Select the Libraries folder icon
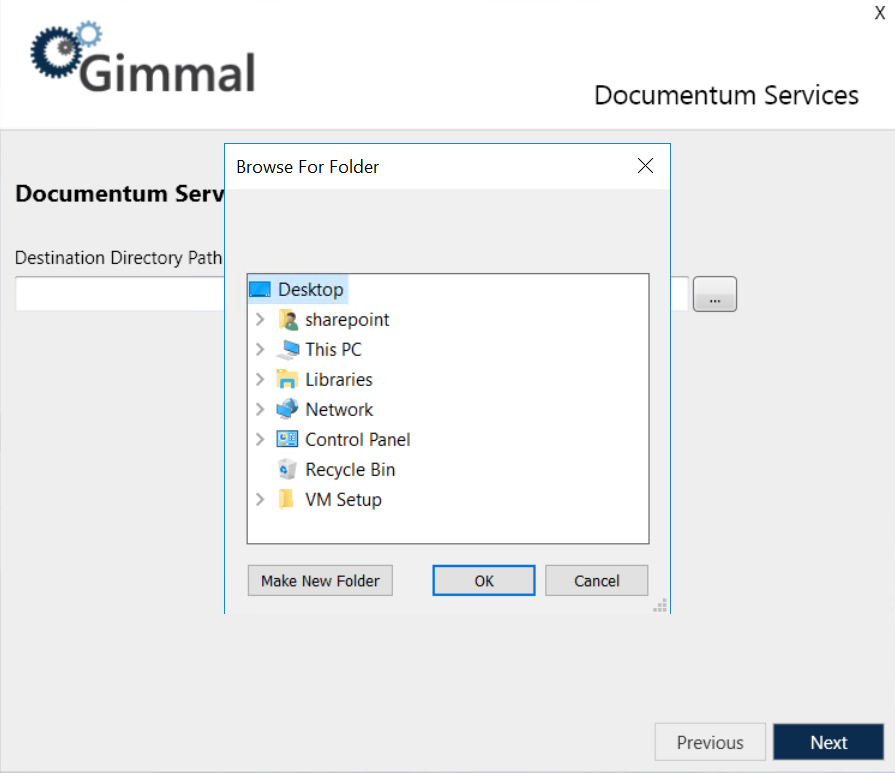The image size is (895, 773). [x=287, y=379]
